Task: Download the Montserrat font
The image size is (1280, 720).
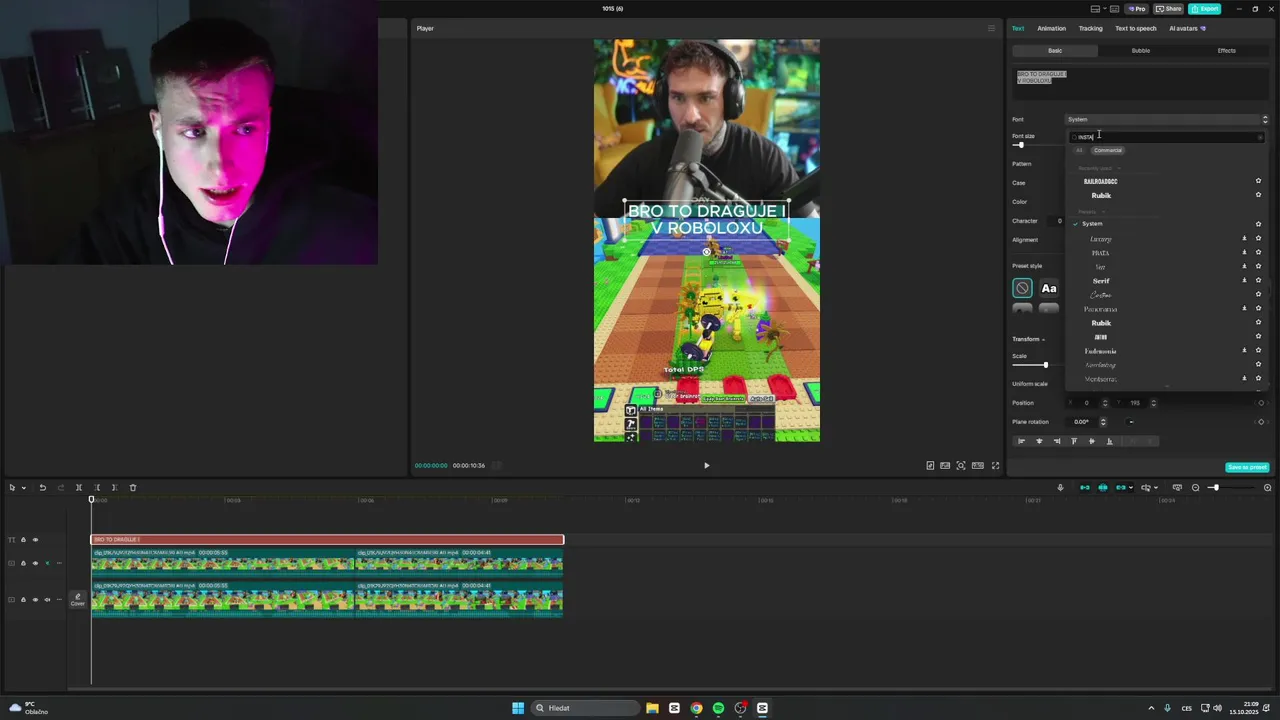Action: 1244,378
